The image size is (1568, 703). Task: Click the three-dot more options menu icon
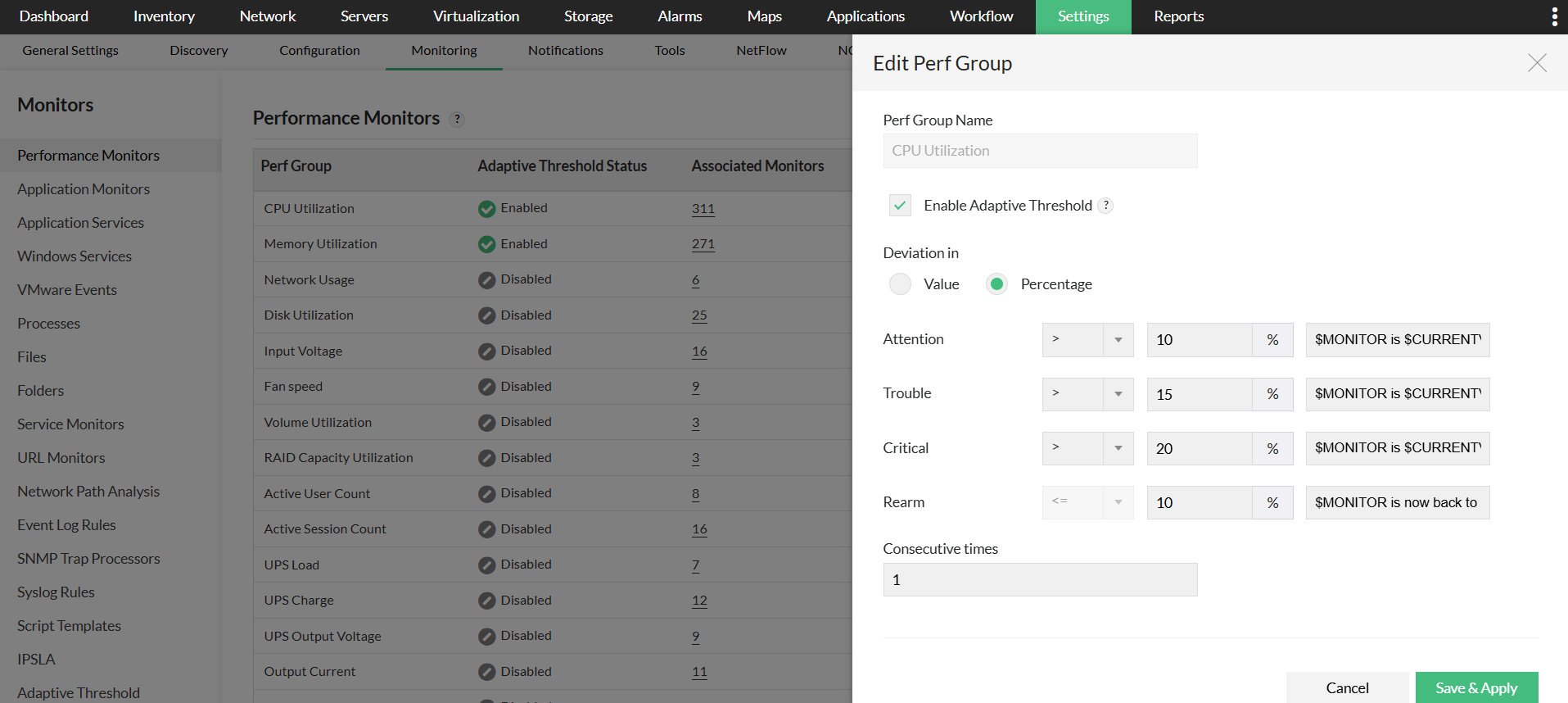pos(1554,16)
